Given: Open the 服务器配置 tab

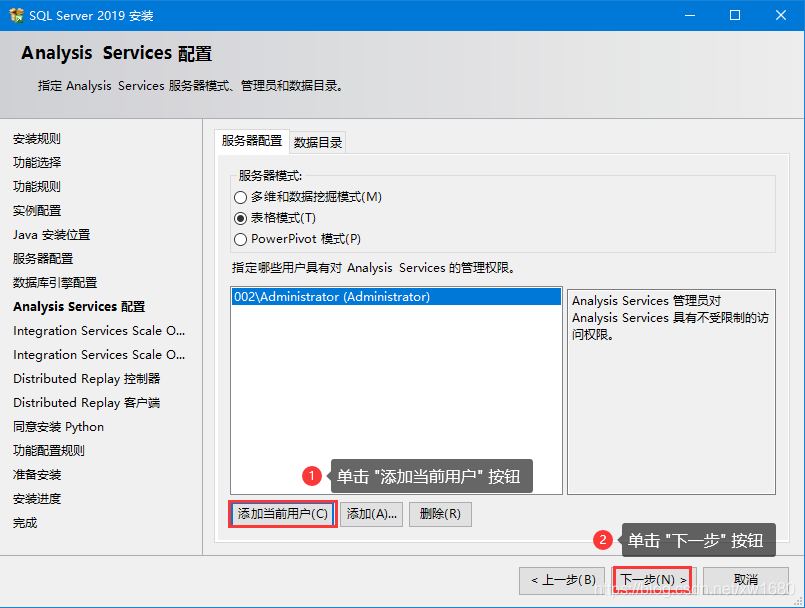Looking at the screenshot, I should click(252, 141).
